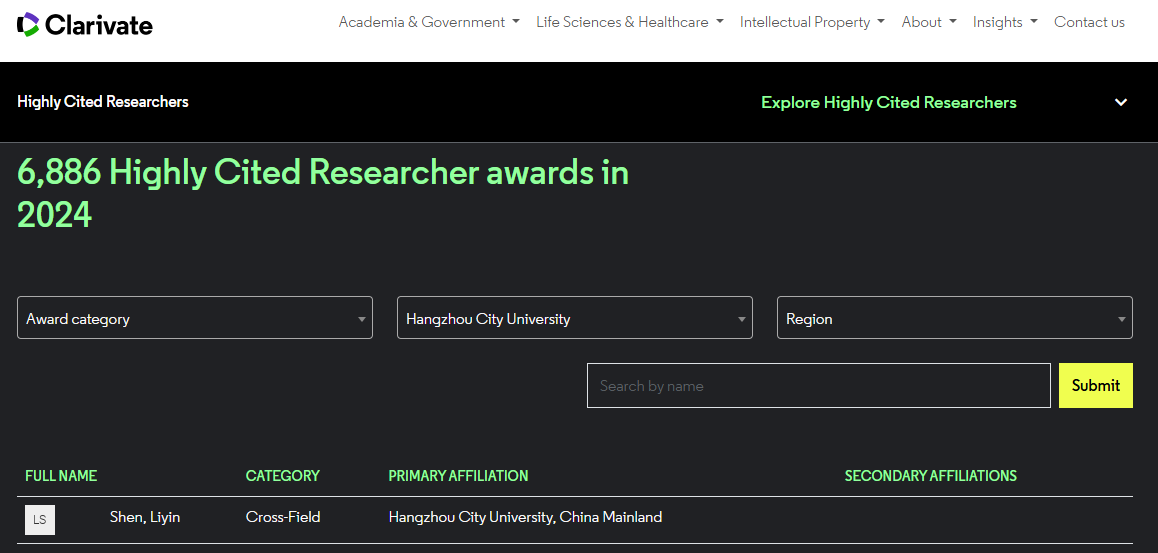Expand the Explore section chevron
This screenshot has width=1158, height=553.
coord(1121,102)
